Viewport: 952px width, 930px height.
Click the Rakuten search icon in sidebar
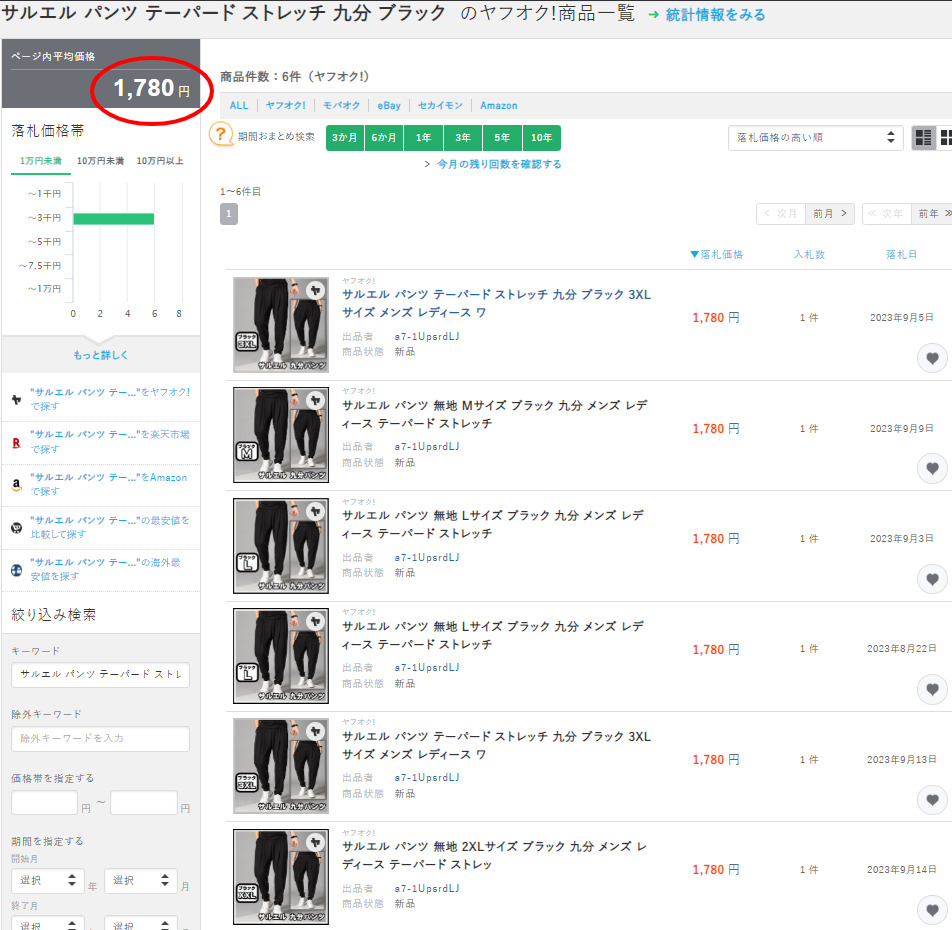(x=16, y=442)
